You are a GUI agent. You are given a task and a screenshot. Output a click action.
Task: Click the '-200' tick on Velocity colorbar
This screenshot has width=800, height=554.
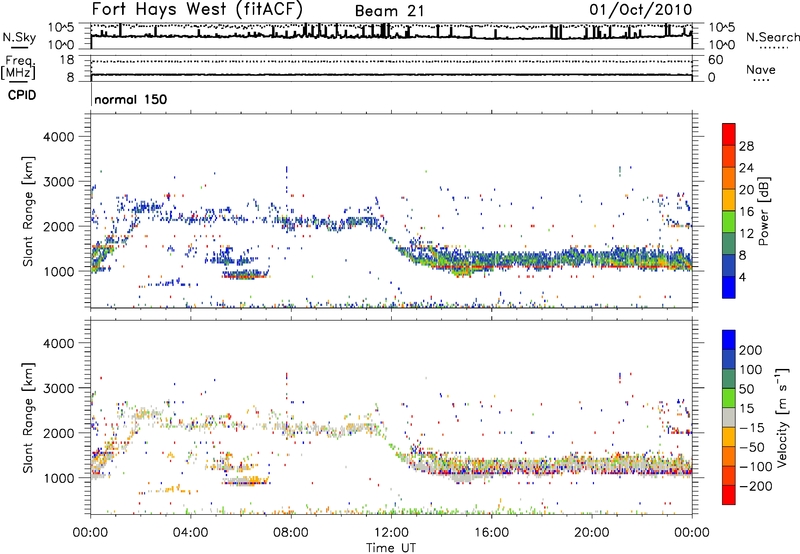754,486
